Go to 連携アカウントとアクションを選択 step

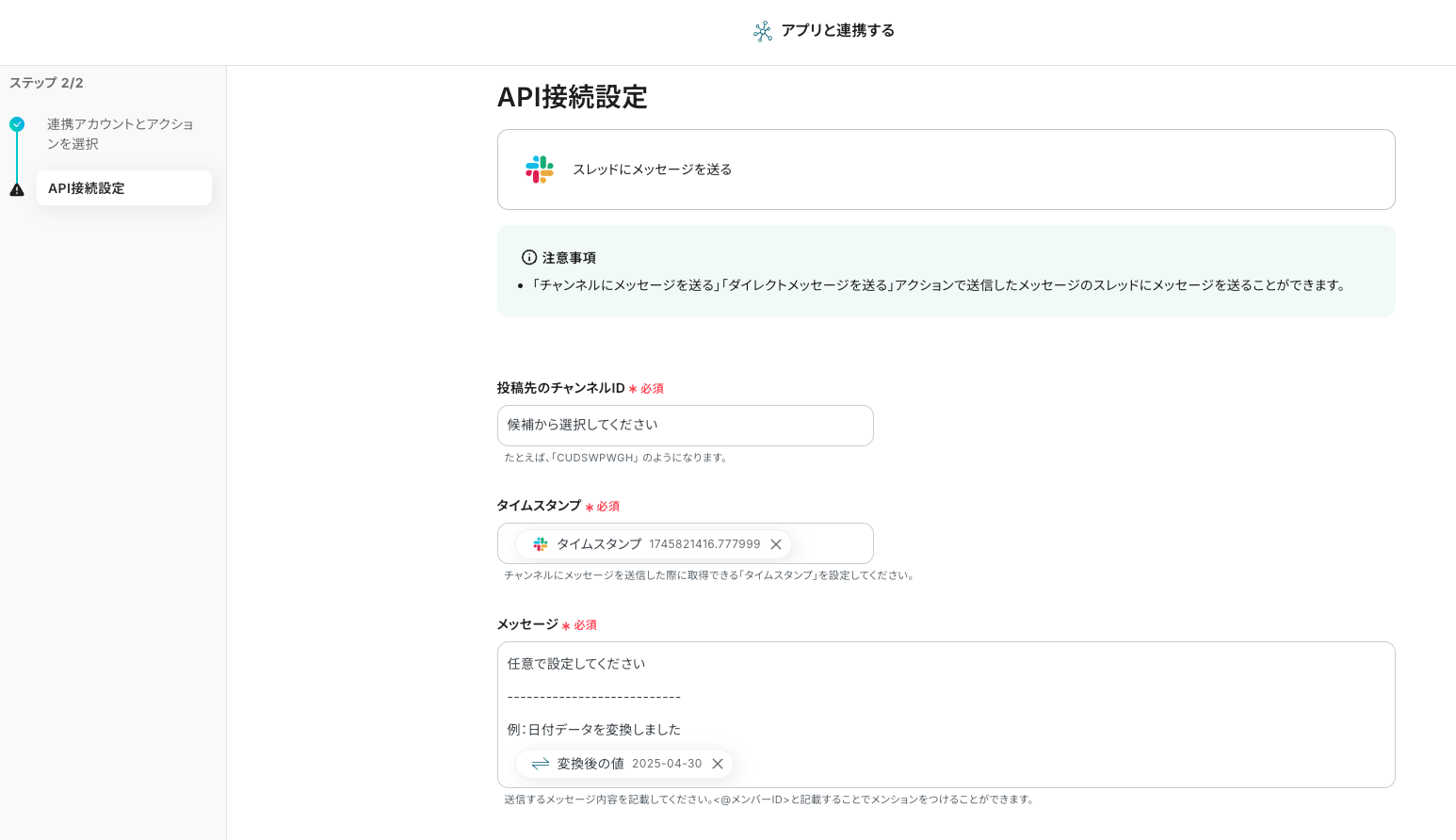click(x=120, y=134)
